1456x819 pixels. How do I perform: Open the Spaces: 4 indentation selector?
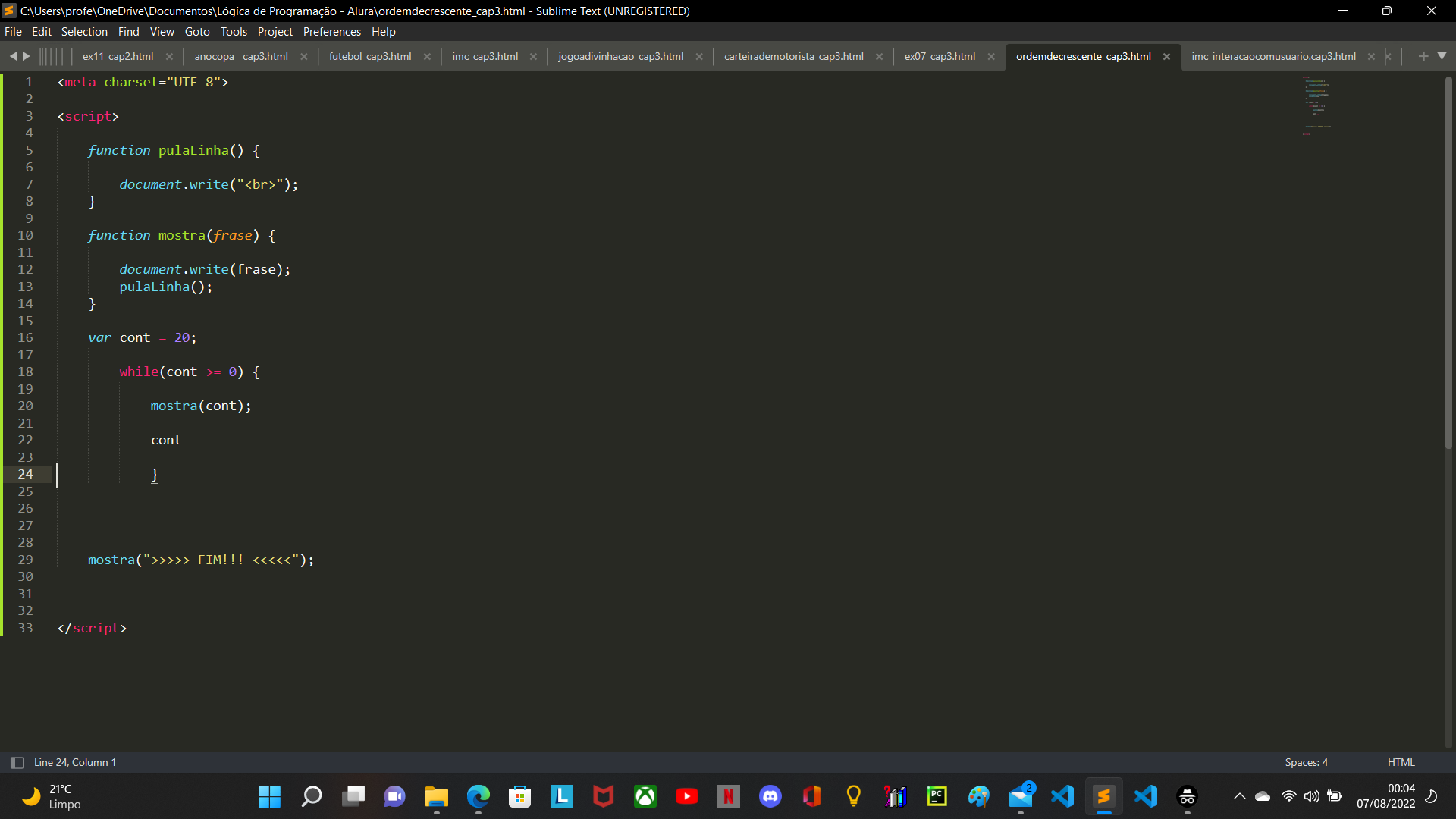pos(1307,763)
